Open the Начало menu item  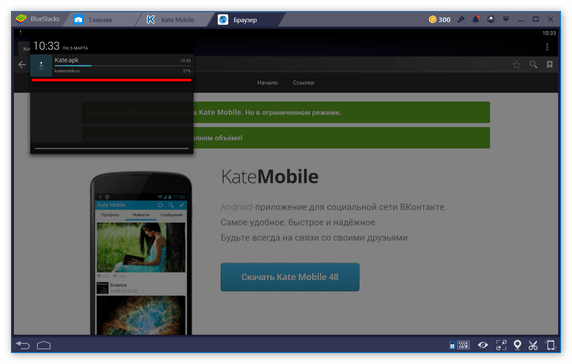coord(267,83)
